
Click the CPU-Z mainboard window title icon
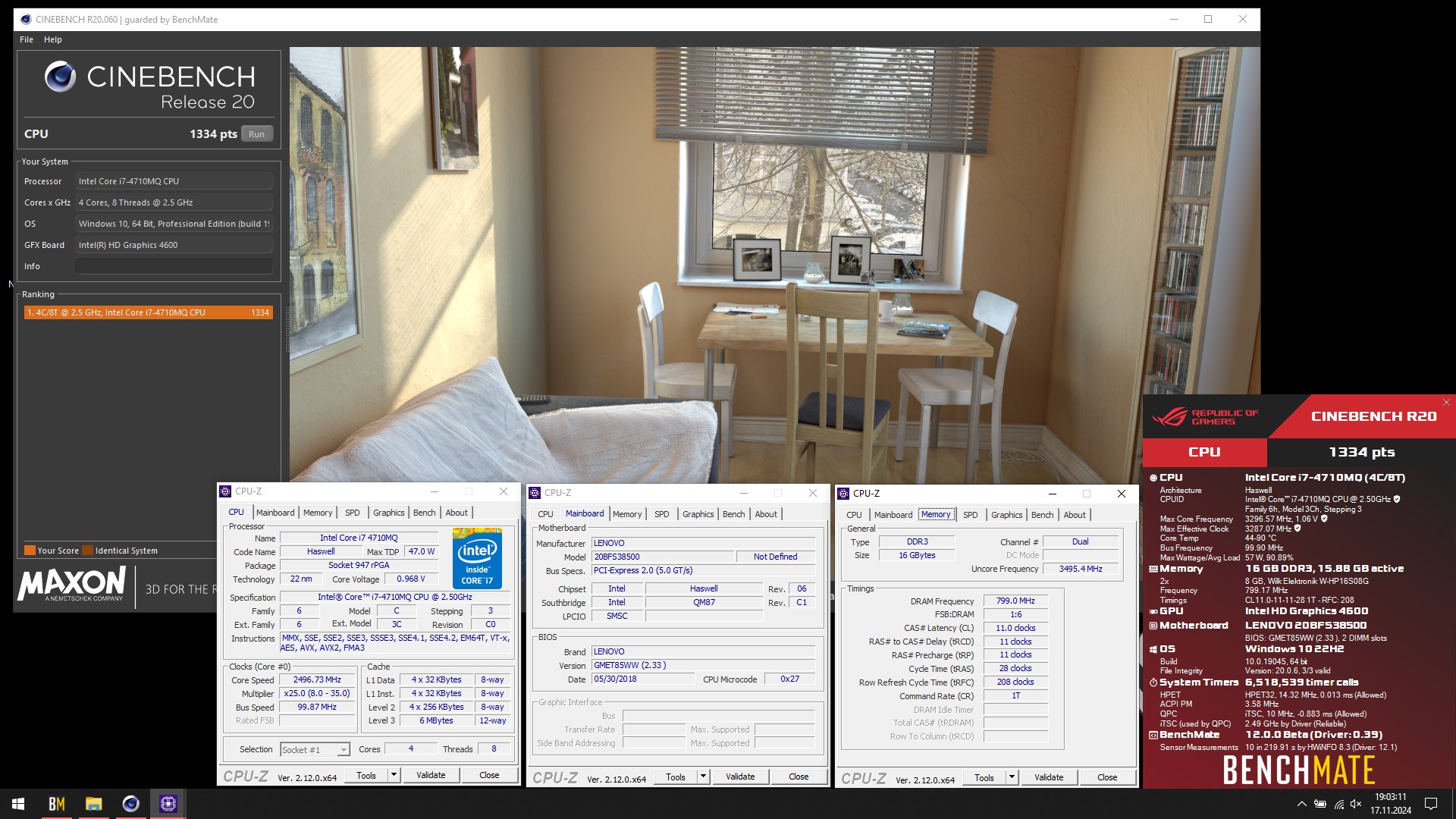535,493
